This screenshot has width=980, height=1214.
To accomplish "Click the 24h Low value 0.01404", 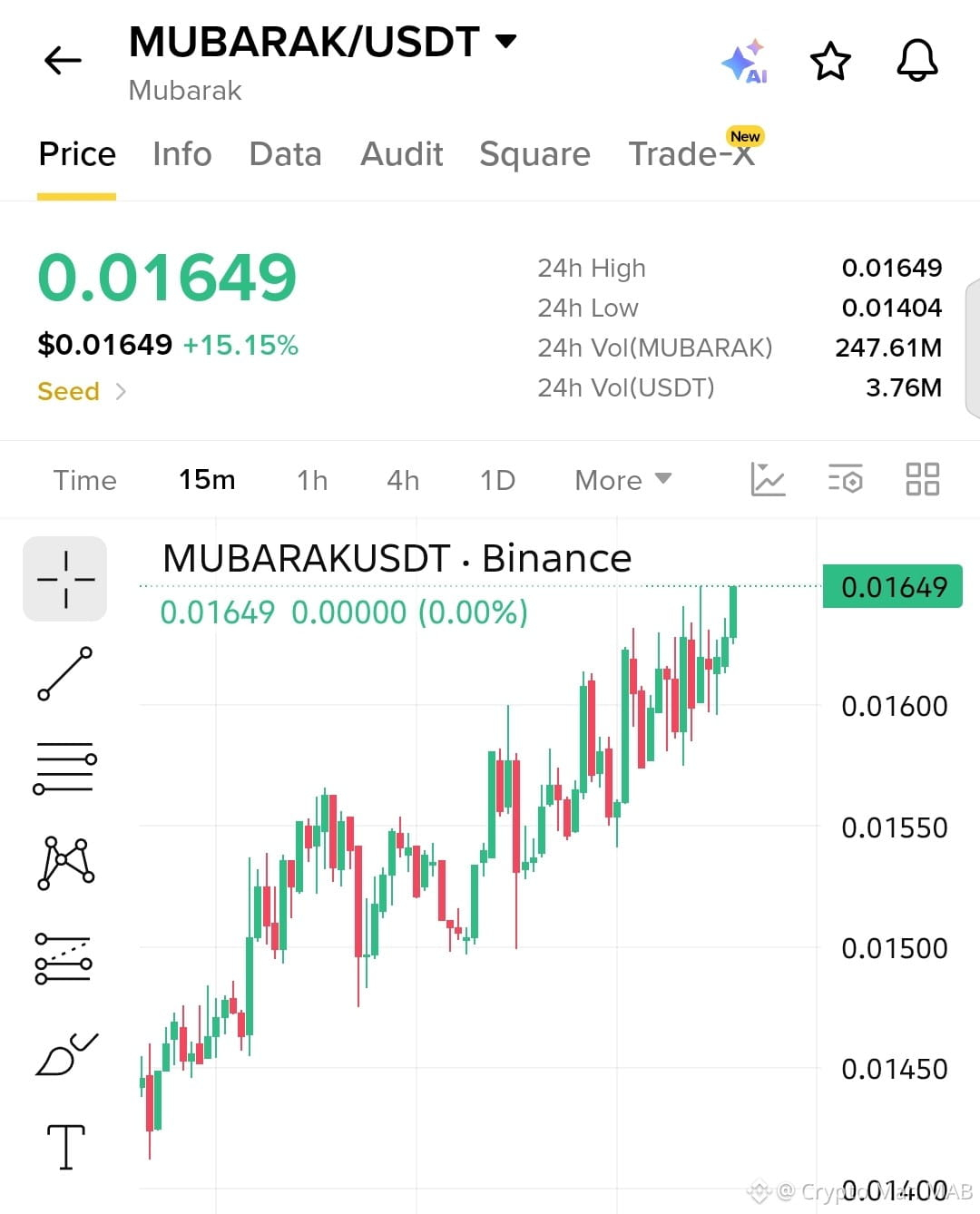I will point(892,308).
